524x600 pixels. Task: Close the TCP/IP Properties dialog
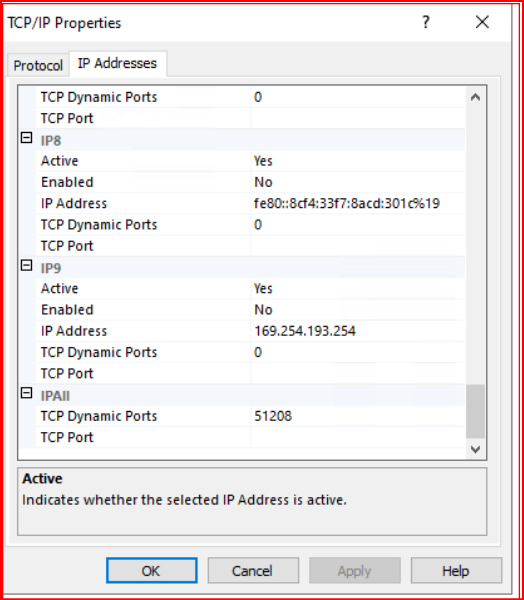(482, 22)
